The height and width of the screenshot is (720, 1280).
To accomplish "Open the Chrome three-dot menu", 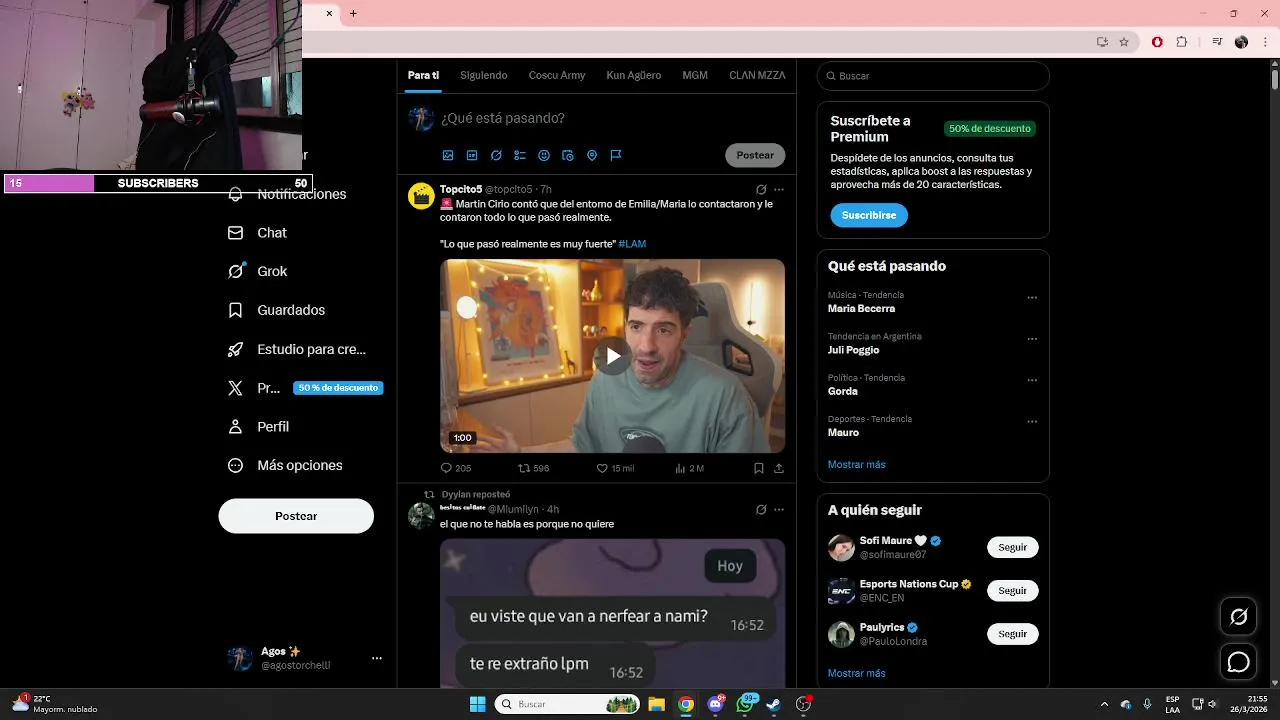I will pyautogui.click(x=1265, y=42).
